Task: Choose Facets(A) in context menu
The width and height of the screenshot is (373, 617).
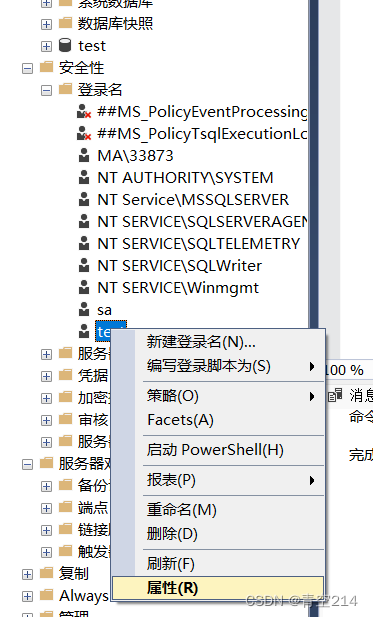Action: [218, 420]
